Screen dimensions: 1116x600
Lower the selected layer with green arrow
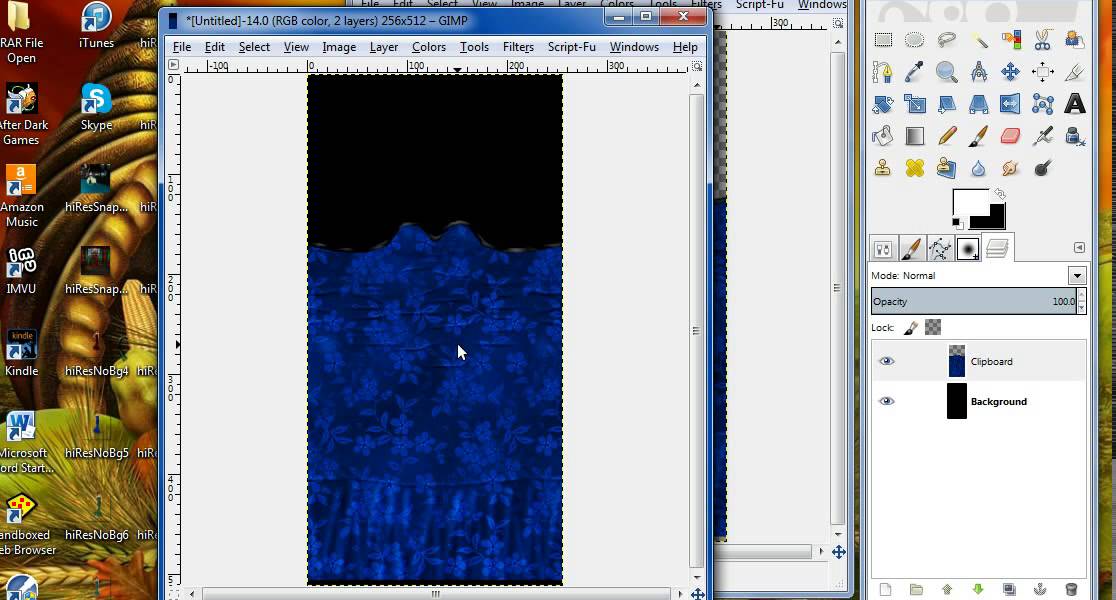click(978, 589)
